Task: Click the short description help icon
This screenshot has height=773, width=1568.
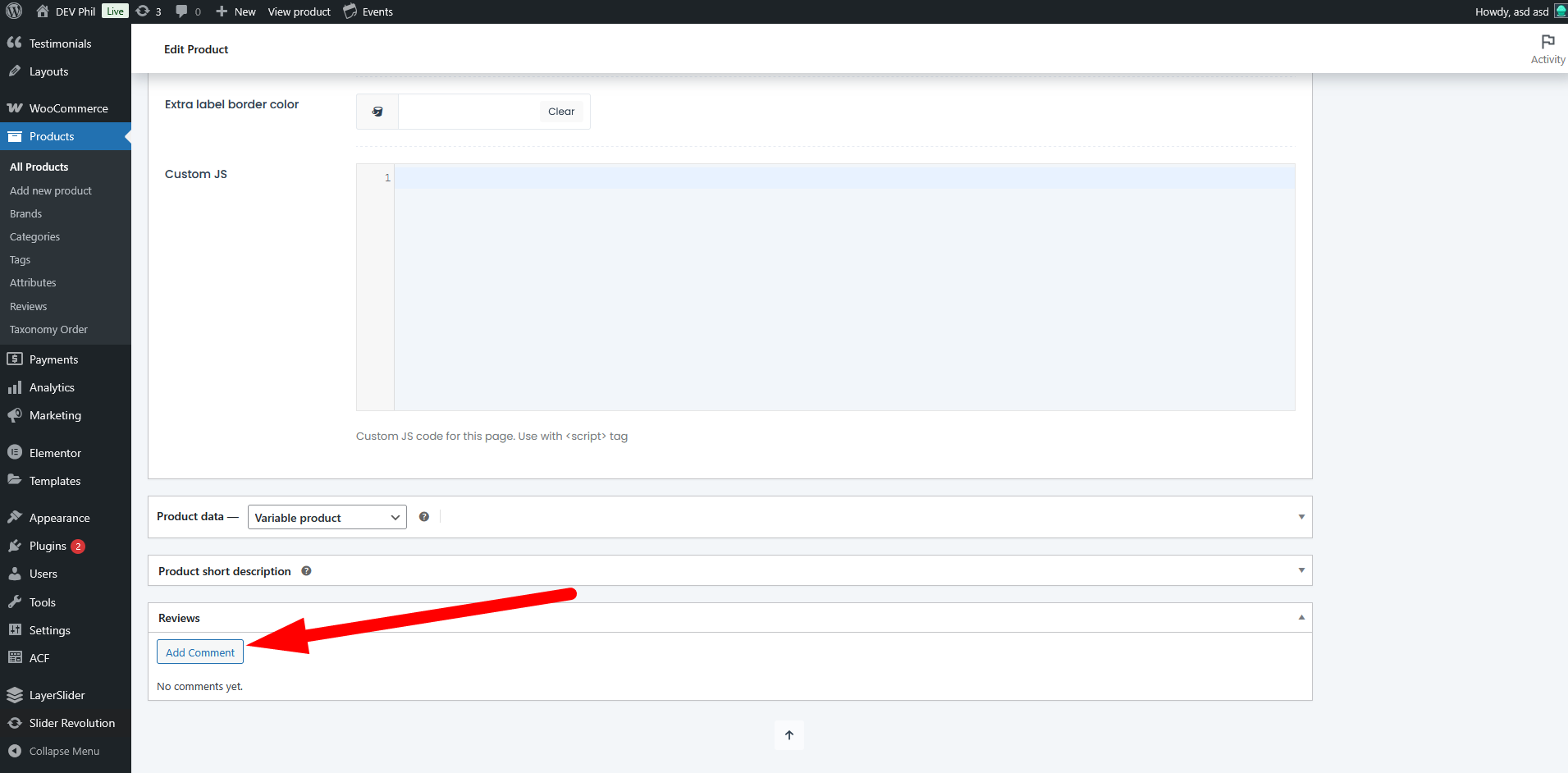Action: (306, 571)
